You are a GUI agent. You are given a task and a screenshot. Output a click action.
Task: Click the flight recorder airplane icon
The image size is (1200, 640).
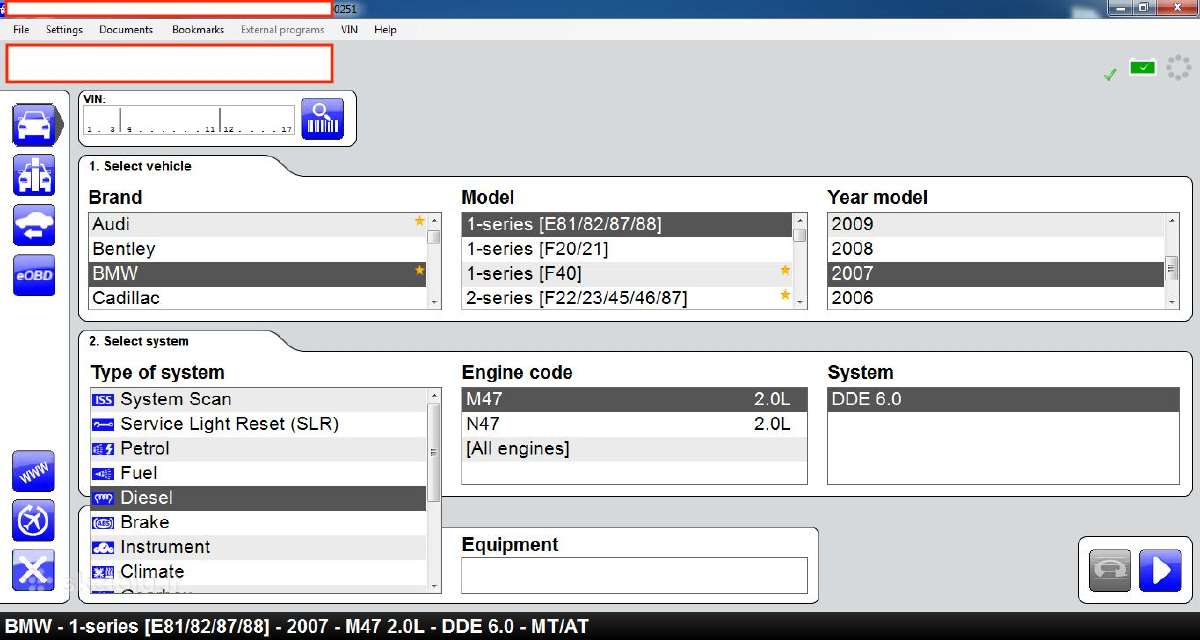tap(33, 521)
